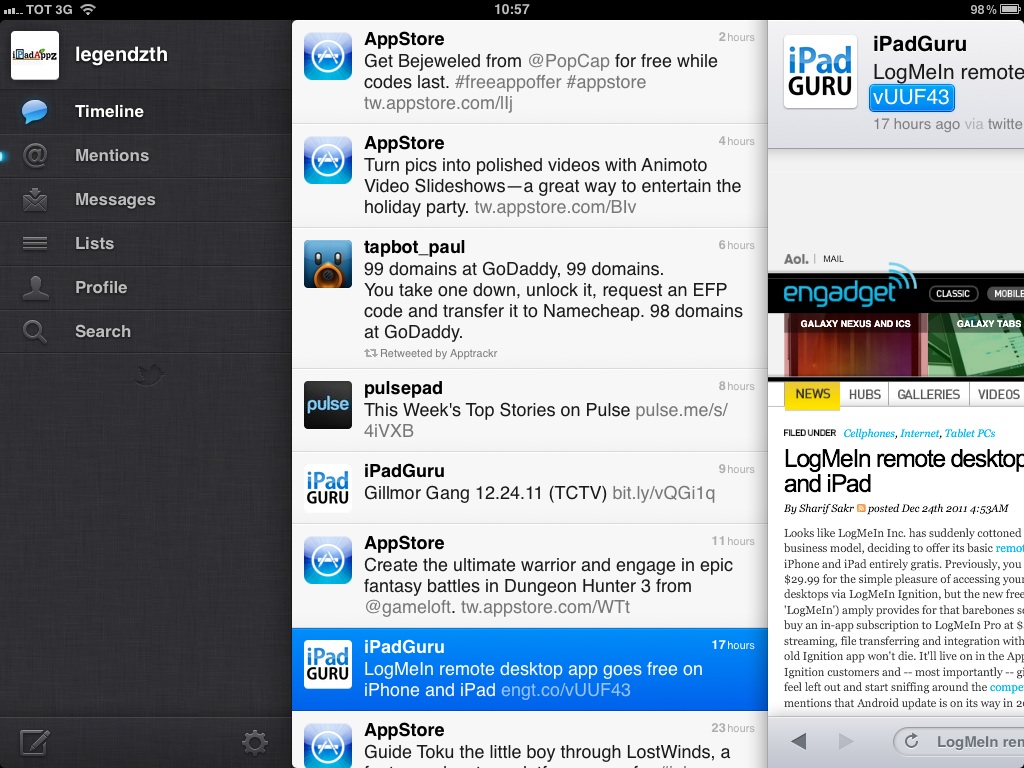
Task: Open the Sharif Sakr author link
Action: pos(827,509)
